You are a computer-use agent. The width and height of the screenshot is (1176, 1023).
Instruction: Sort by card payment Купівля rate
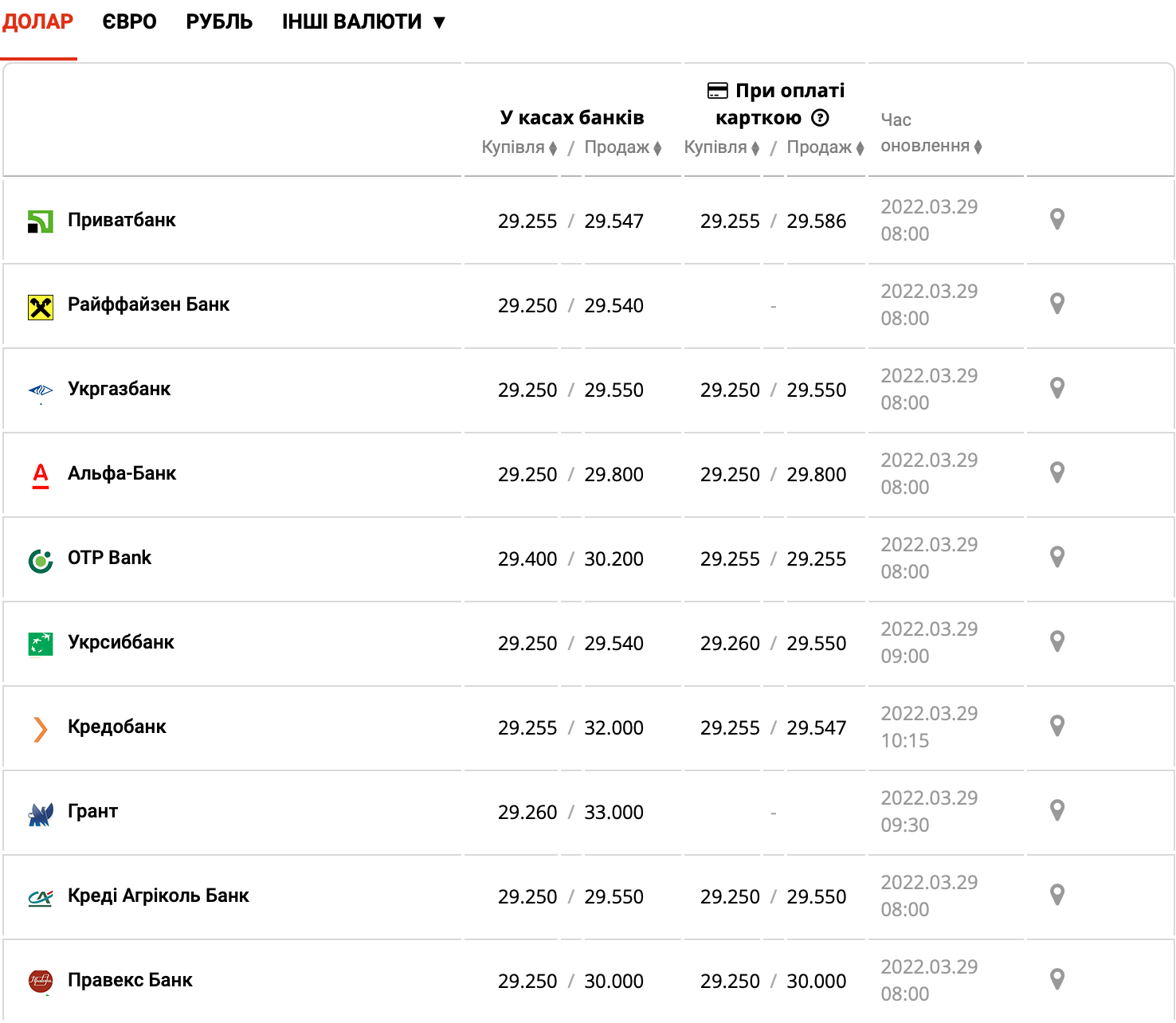[x=721, y=147]
